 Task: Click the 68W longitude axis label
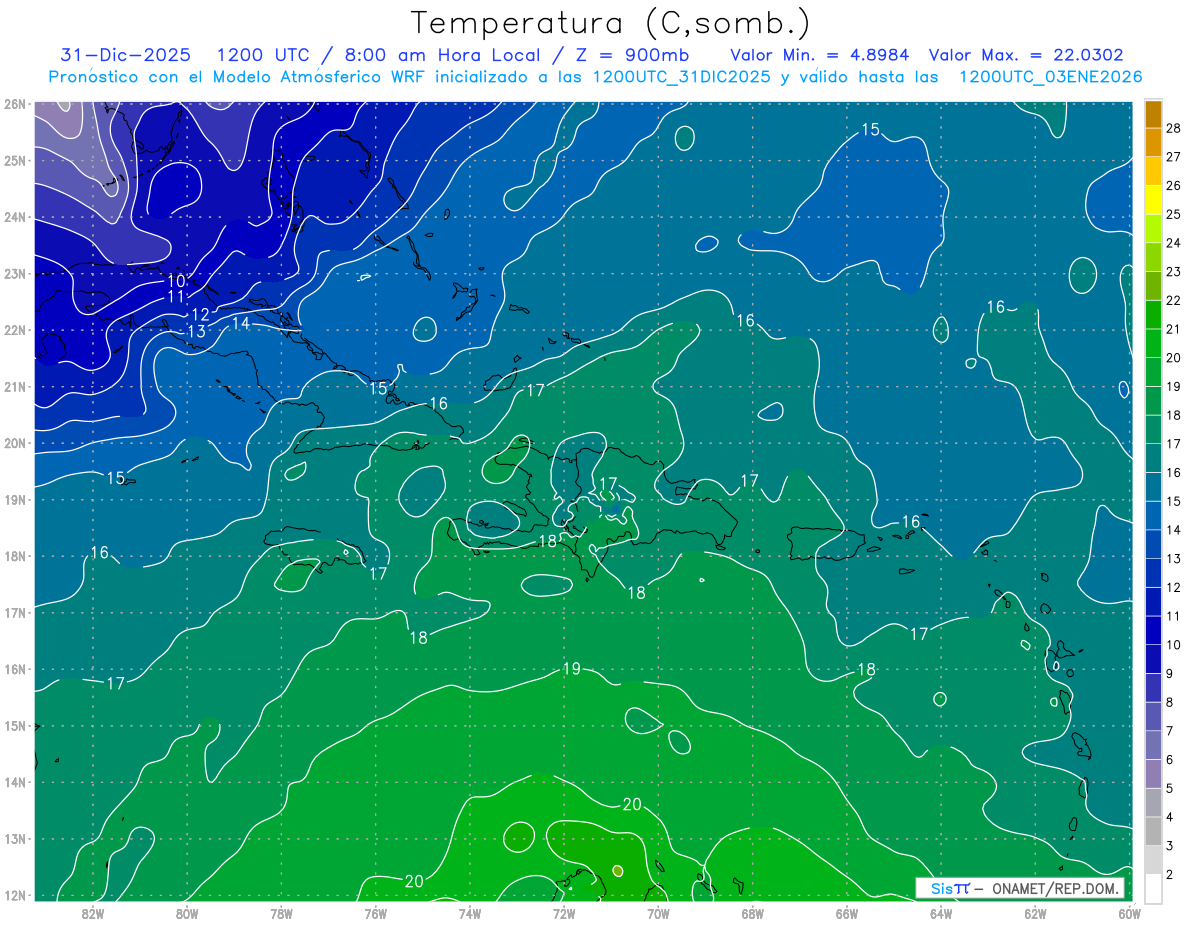pos(753,912)
